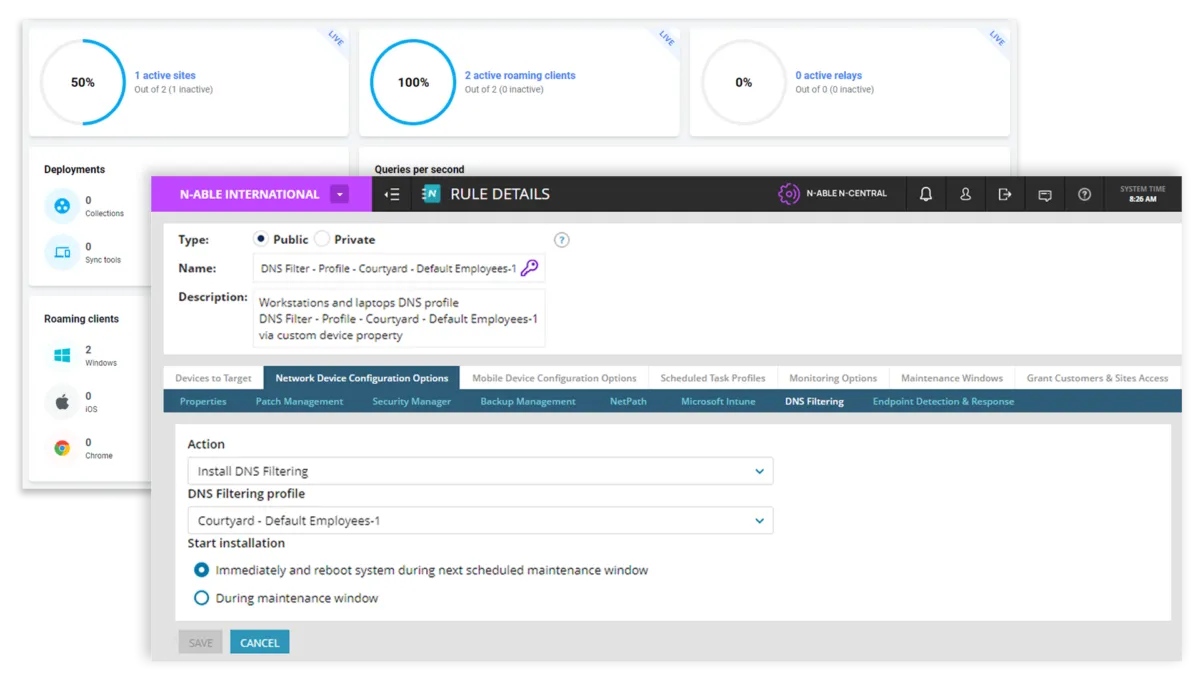Choose During maintenance window option
Image resolution: width=1200 pixels, height=675 pixels.
coord(201,598)
